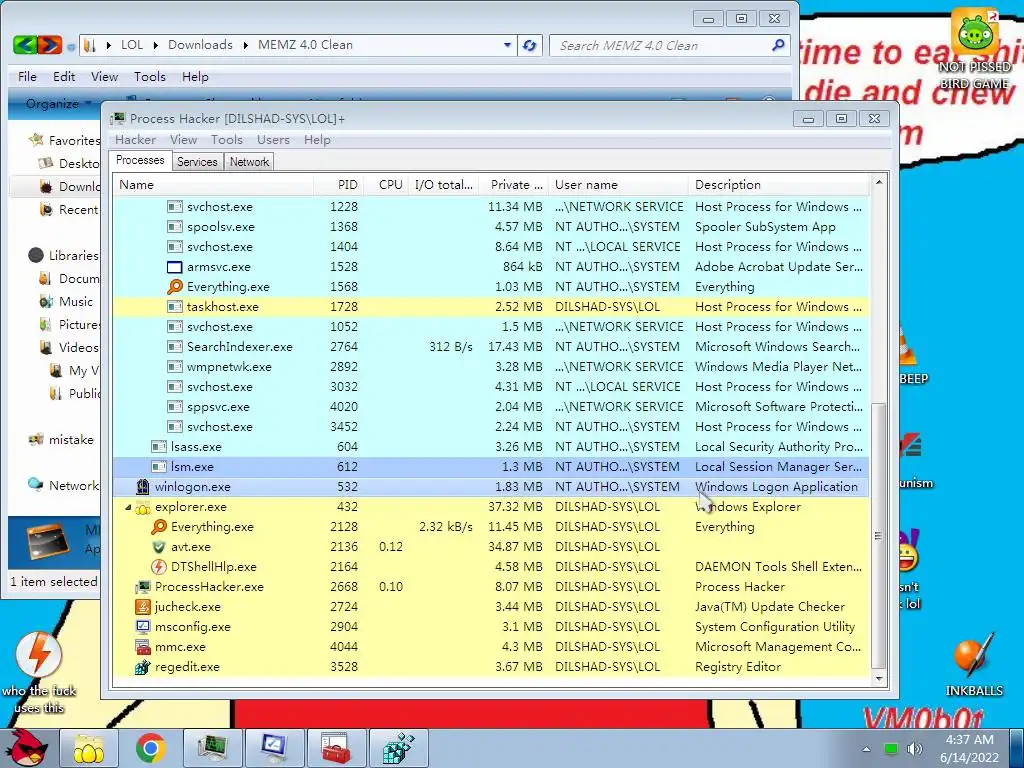Click the process list vertical scrollbar thumb
Viewport: 1024px width, 768px height.
(878, 535)
